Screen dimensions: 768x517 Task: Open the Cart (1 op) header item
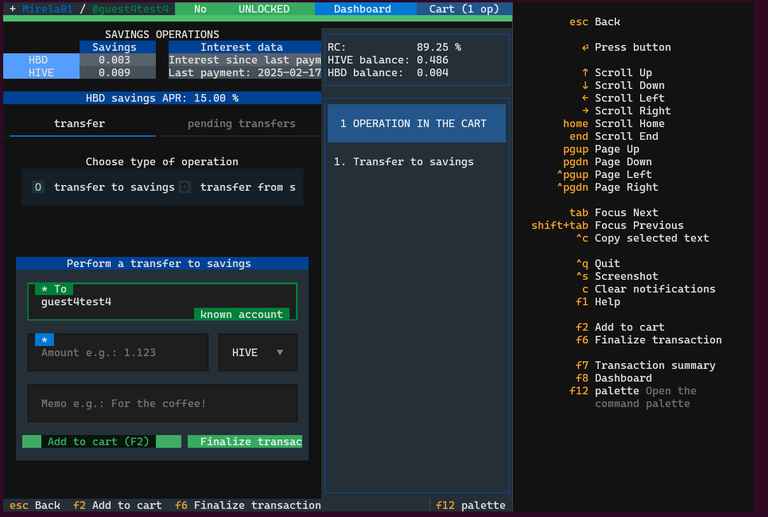pyautogui.click(x=464, y=9)
